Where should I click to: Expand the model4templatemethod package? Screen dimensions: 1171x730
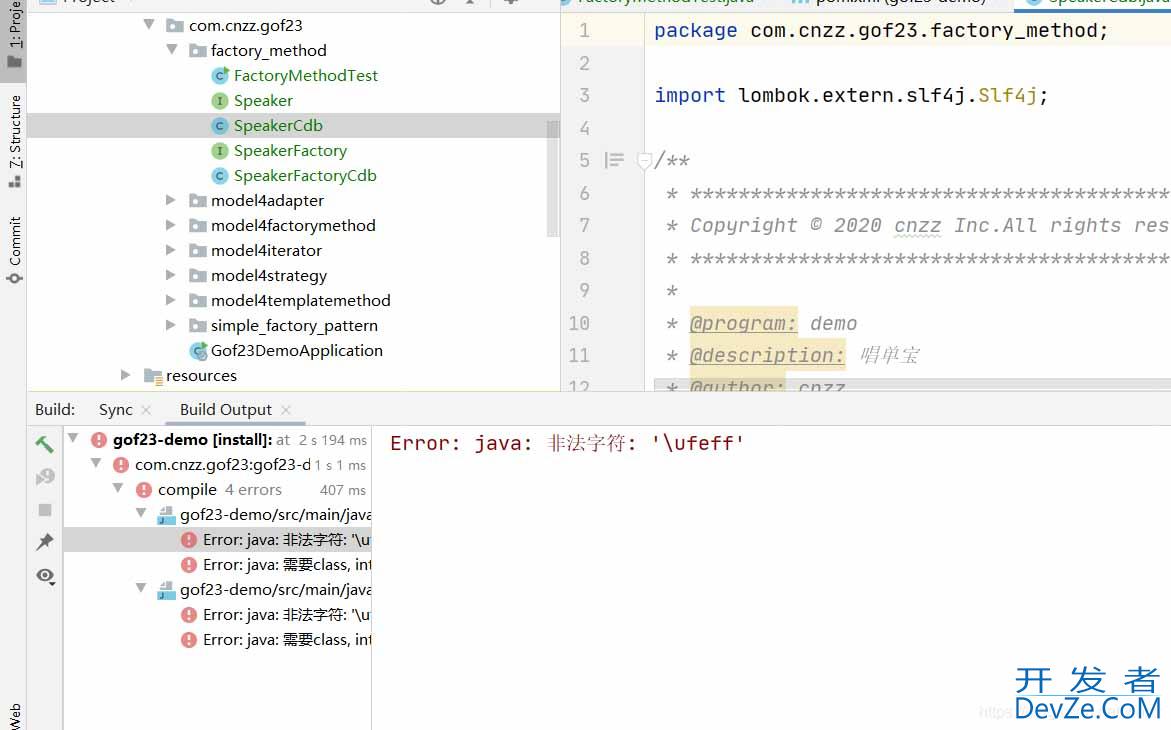(170, 300)
